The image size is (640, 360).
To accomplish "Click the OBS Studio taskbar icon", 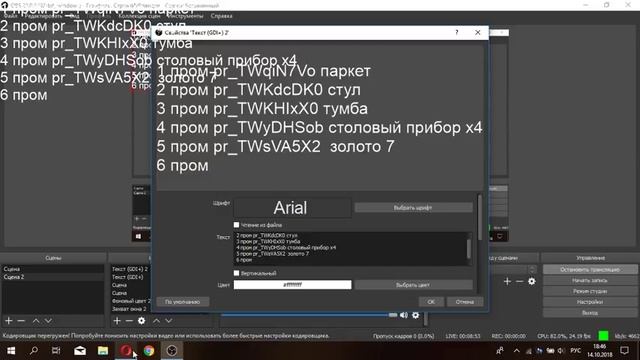I will [x=172, y=351].
